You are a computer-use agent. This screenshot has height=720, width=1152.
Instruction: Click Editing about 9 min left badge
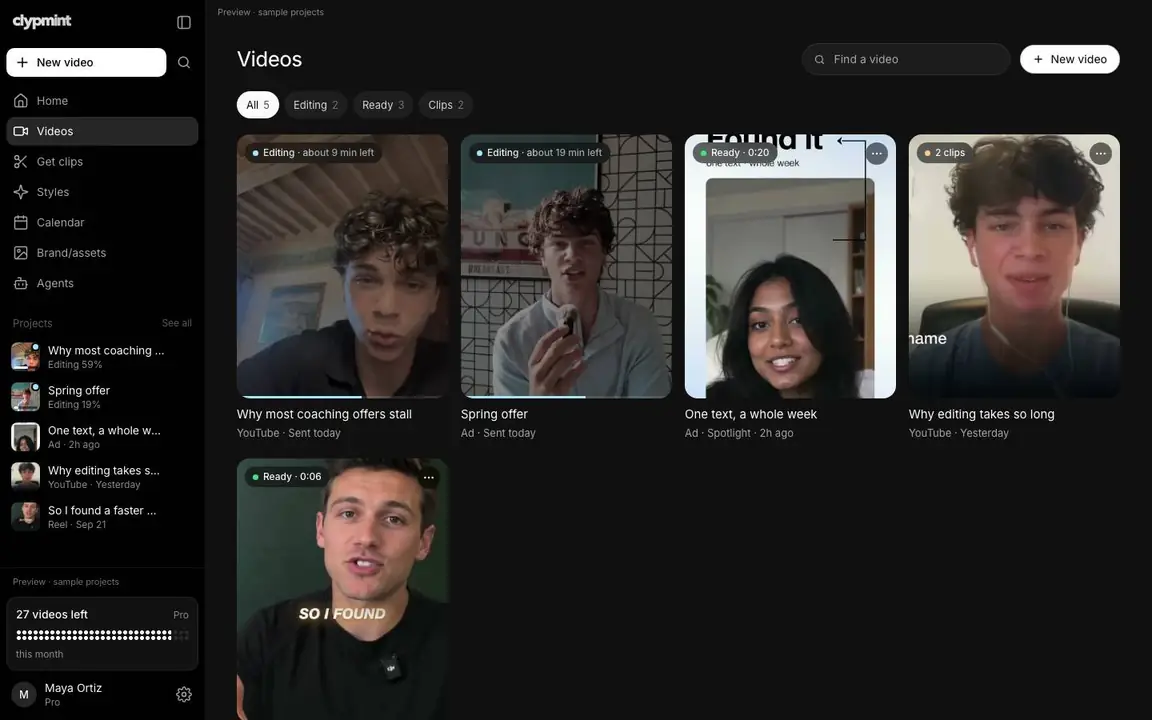point(314,153)
